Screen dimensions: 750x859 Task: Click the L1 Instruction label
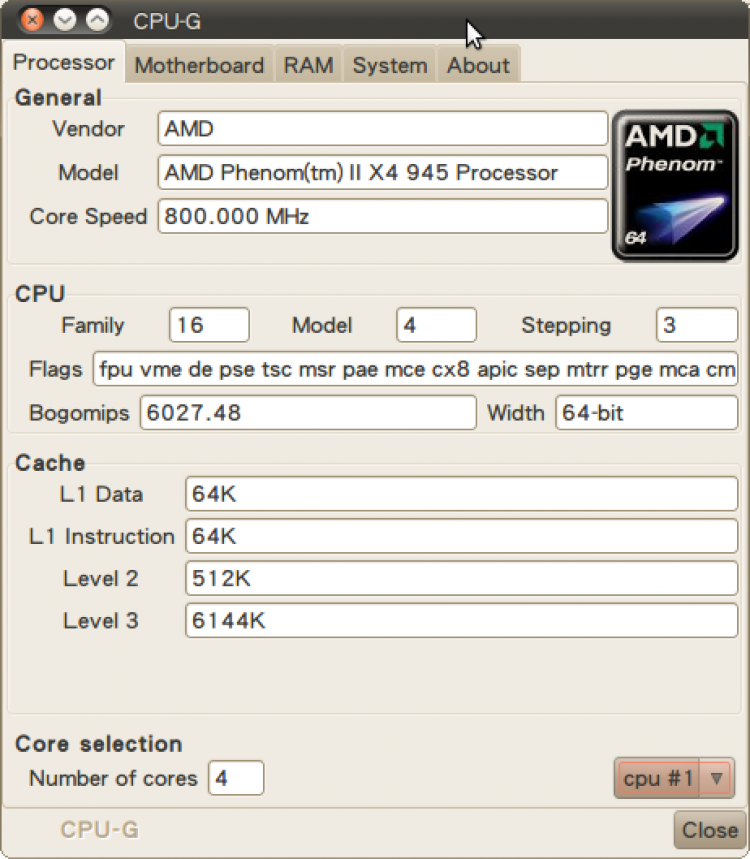pos(101,536)
